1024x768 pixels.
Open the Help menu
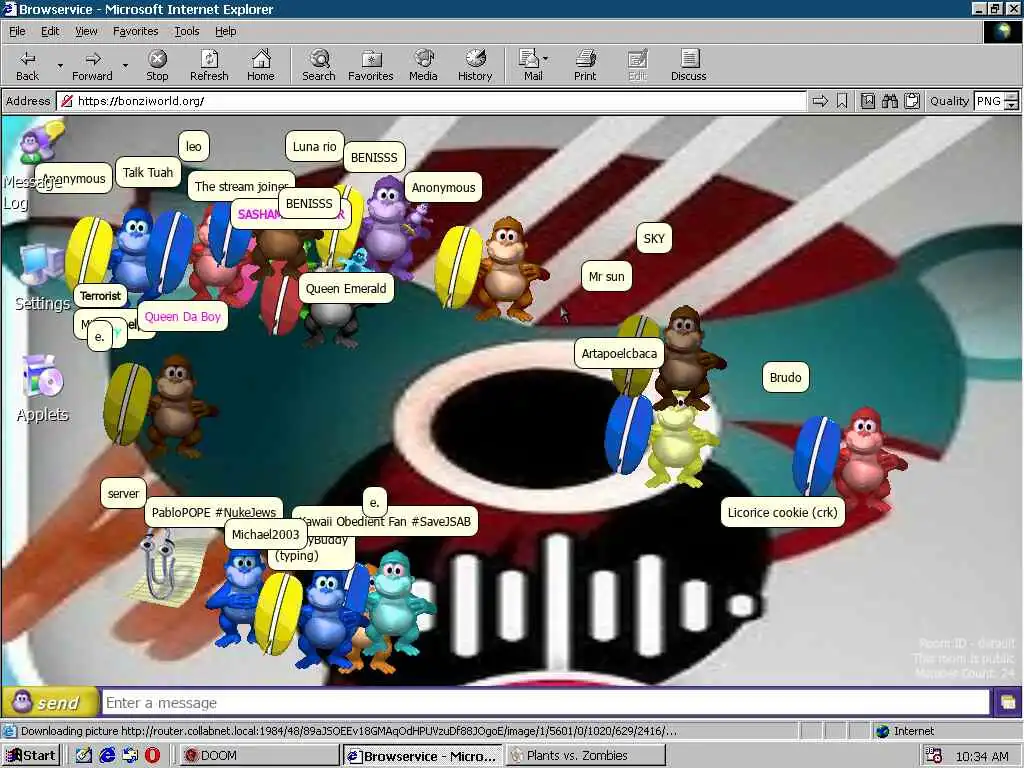pyautogui.click(x=225, y=31)
